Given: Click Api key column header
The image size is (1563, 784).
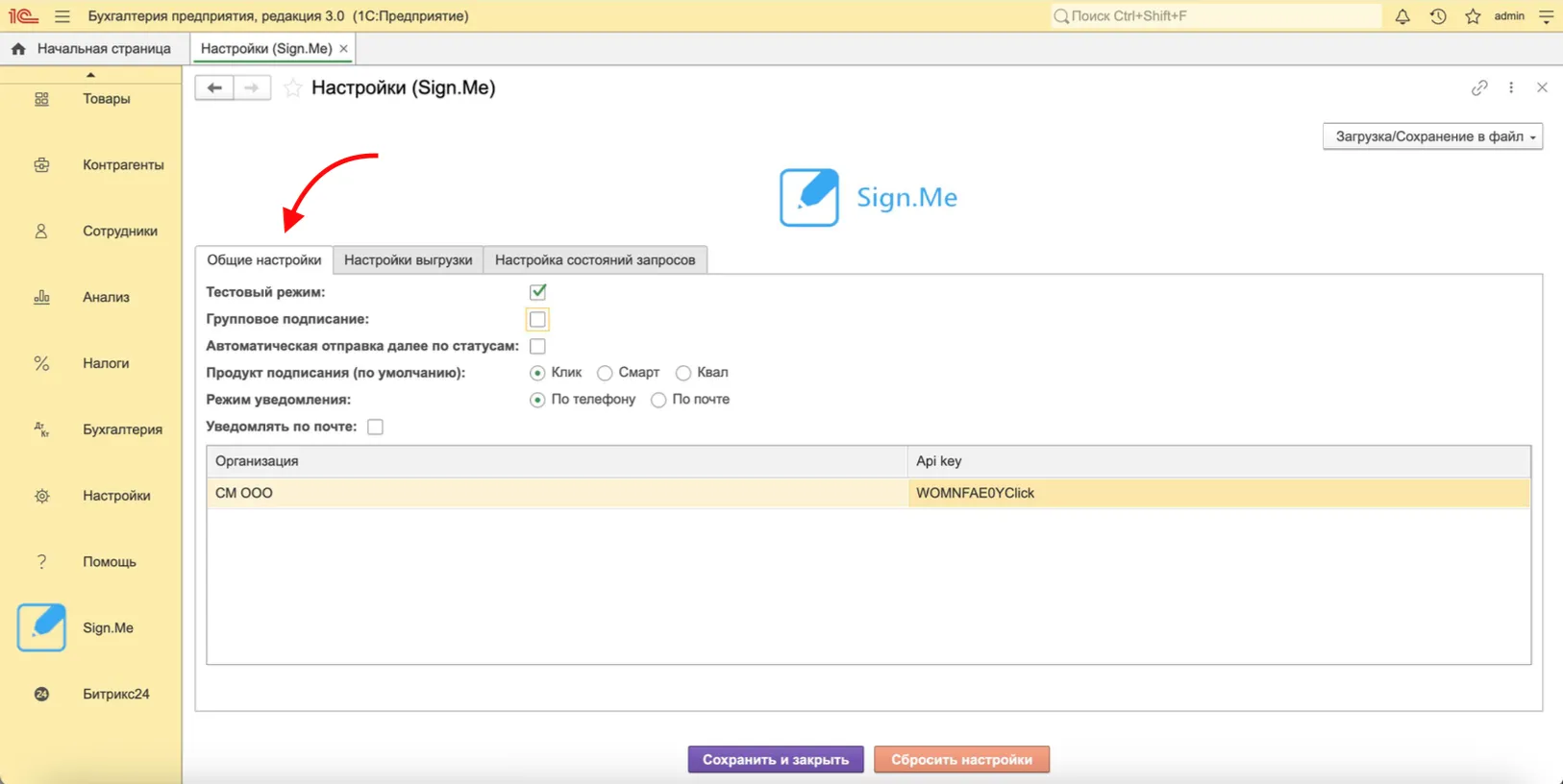Looking at the screenshot, I should coord(1219,461).
